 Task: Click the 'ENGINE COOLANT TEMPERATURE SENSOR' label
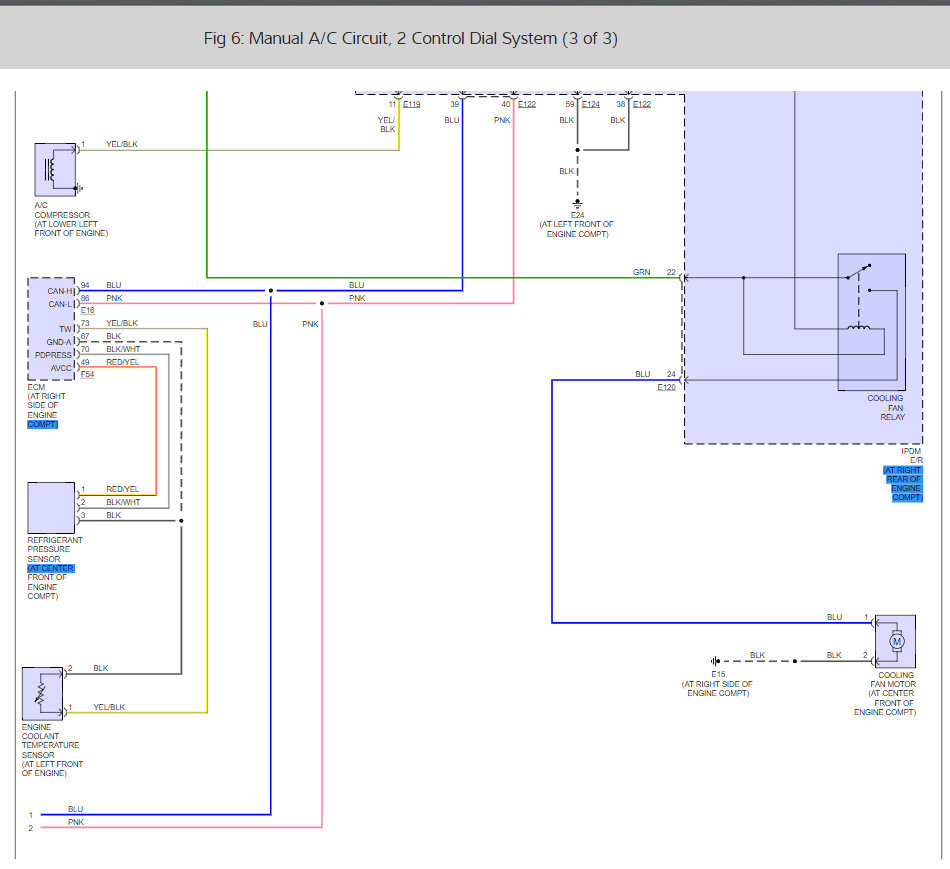pyautogui.click(x=50, y=741)
